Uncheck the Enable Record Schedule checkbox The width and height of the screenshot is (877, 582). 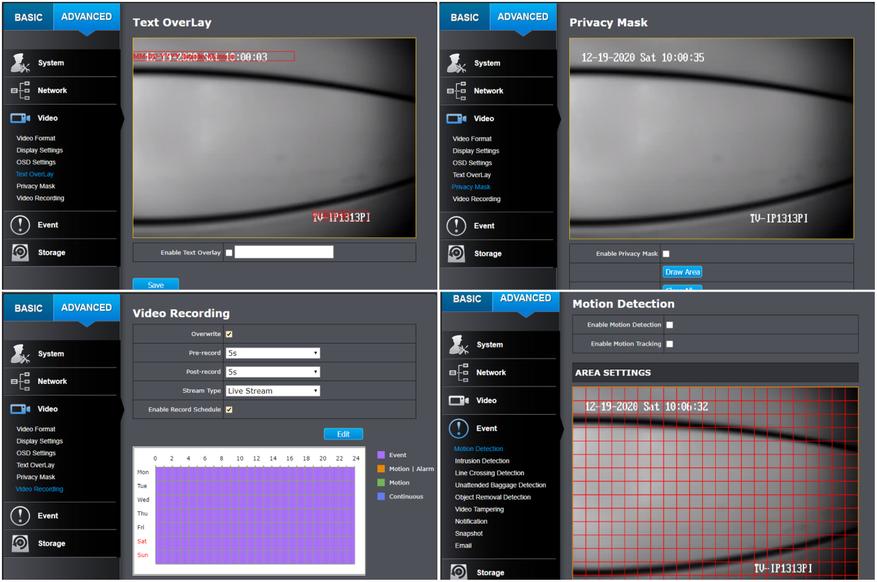click(x=229, y=410)
